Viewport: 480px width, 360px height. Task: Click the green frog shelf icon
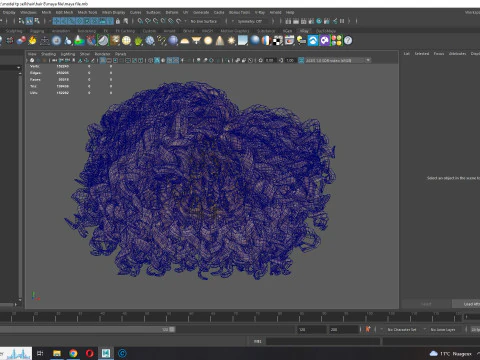(138, 41)
